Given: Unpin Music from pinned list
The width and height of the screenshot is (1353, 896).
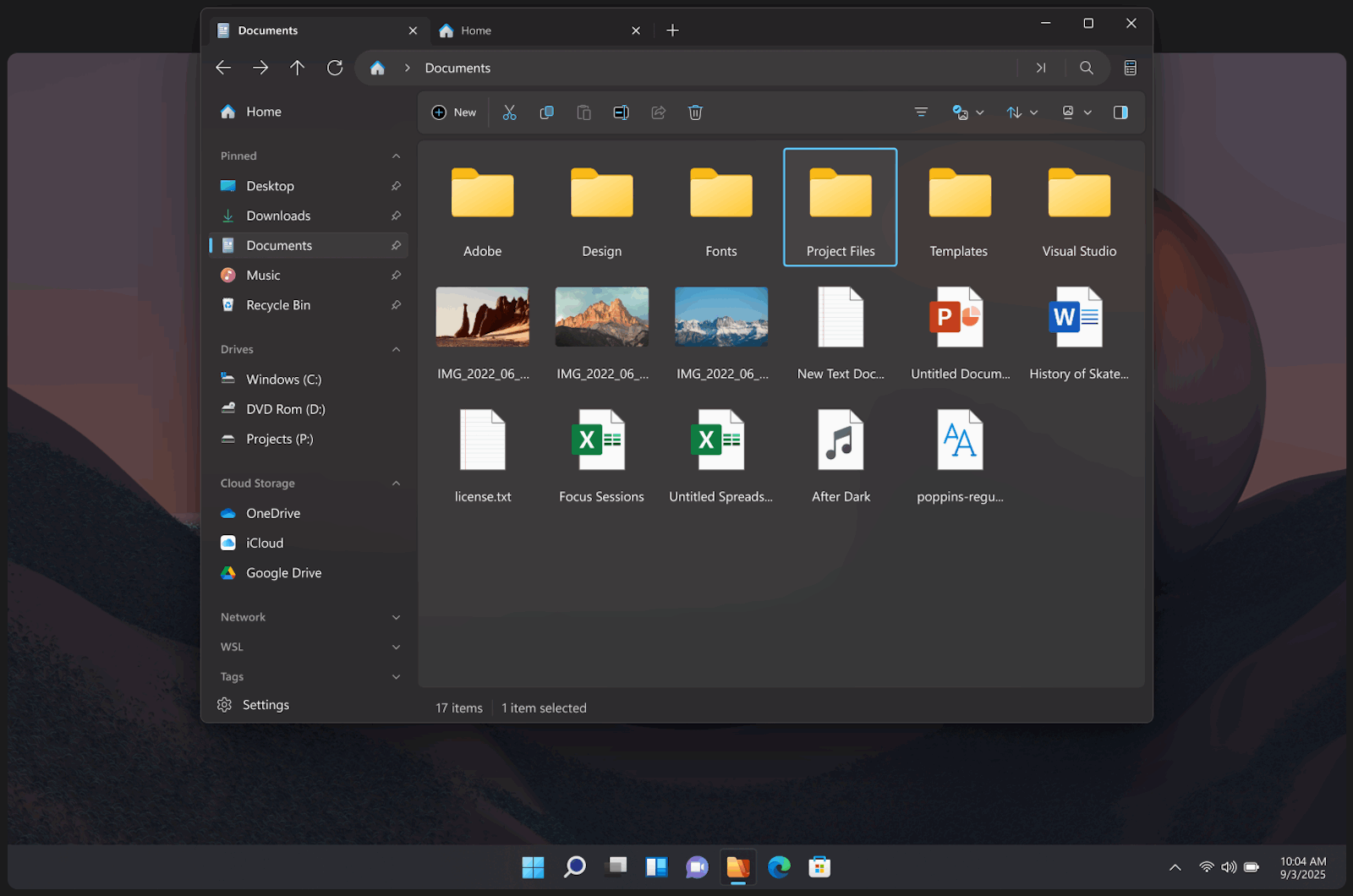Looking at the screenshot, I should tap(396, 276).
